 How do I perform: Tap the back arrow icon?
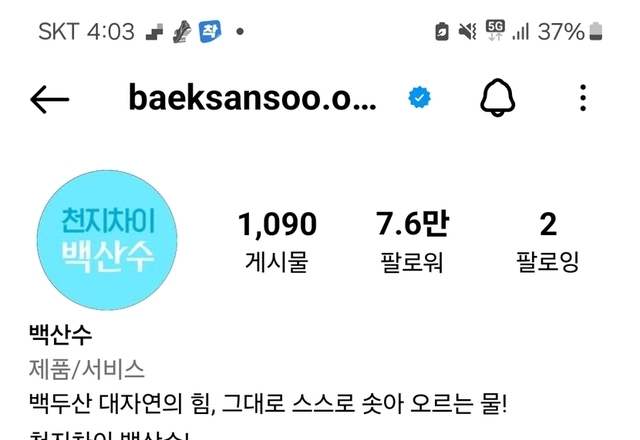point(50,99)
